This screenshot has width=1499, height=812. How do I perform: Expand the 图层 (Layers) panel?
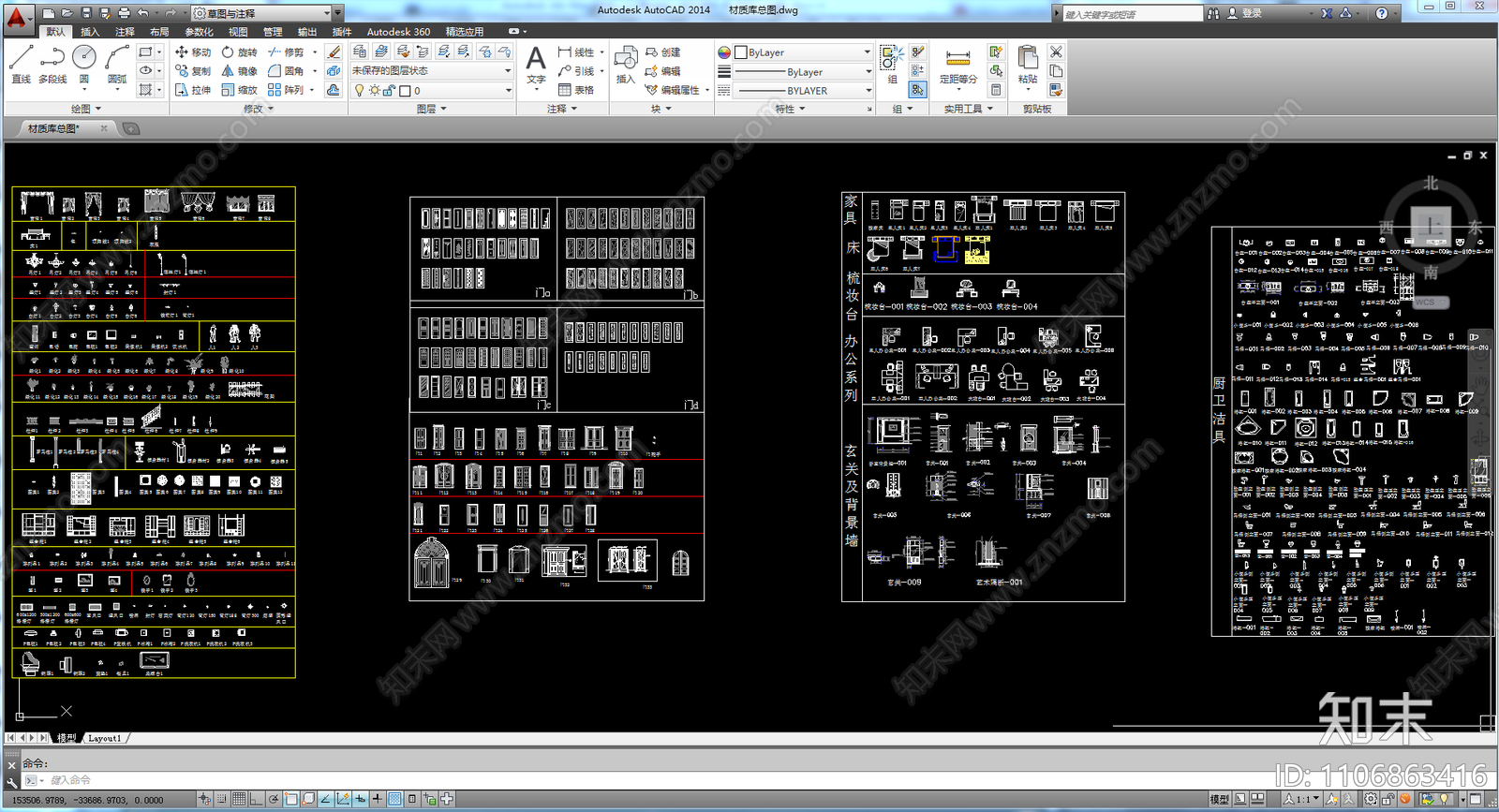tap(432, 109)
